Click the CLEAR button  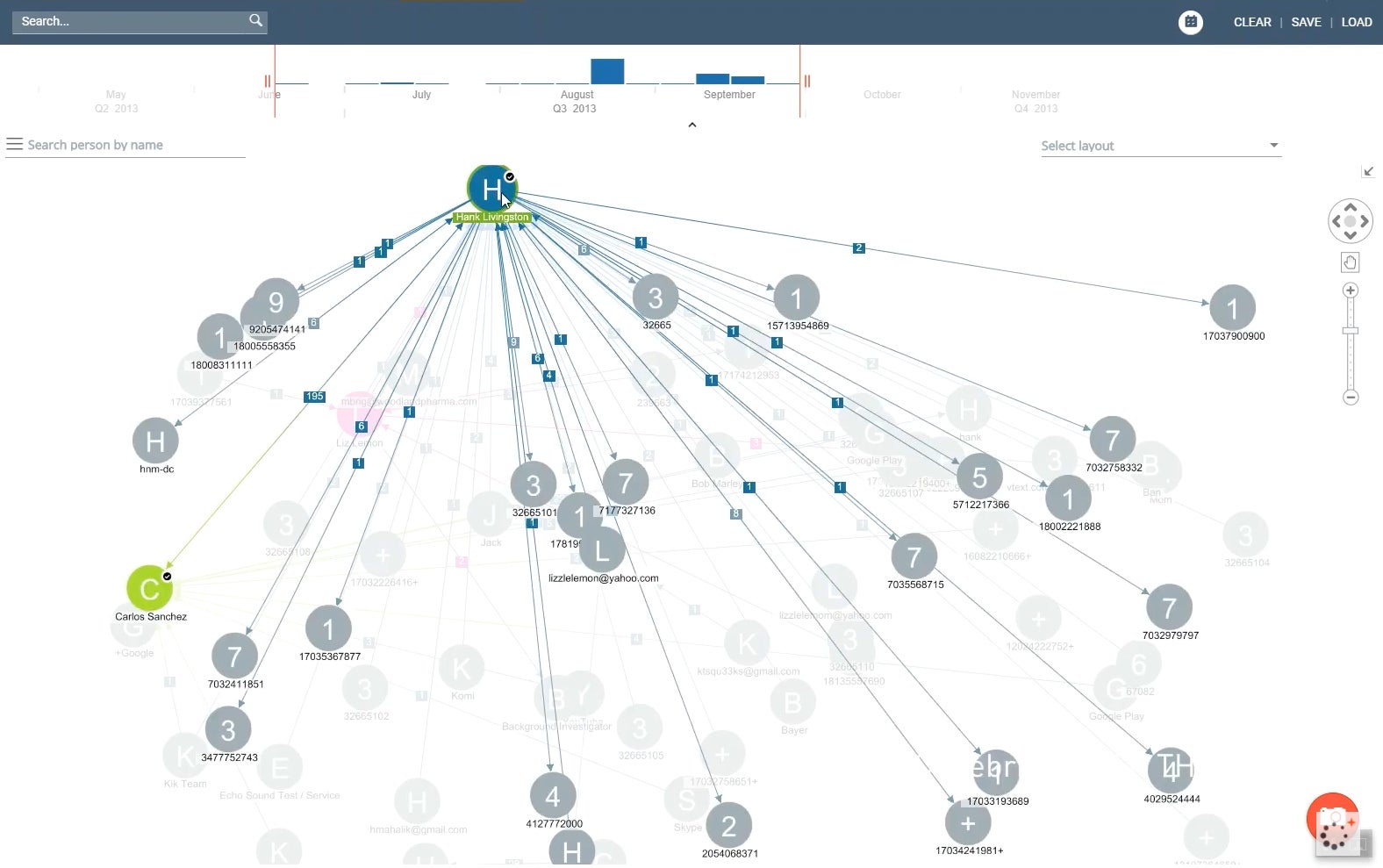[x=1252, y=22]
